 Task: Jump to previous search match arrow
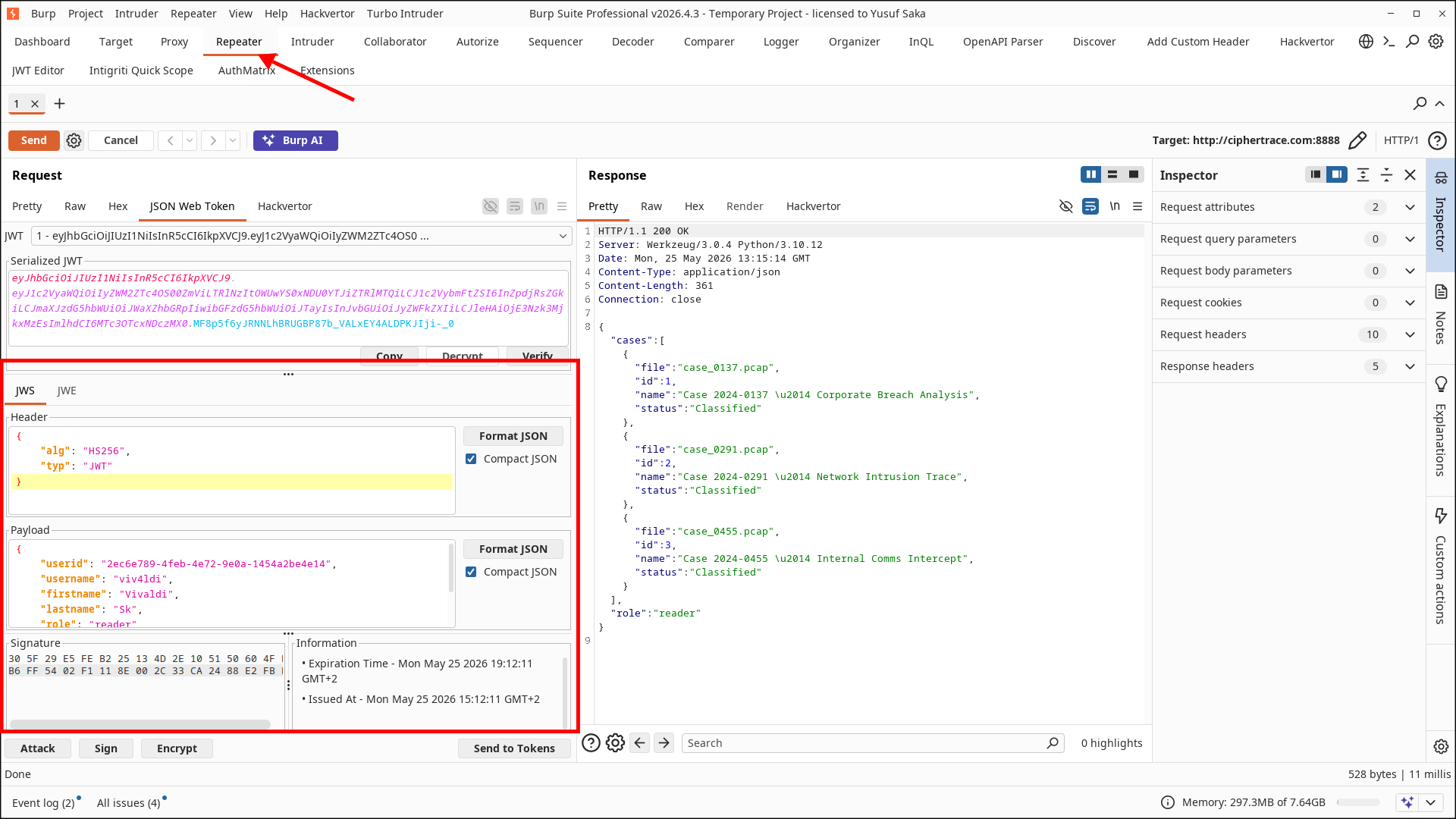click(x=639, y=743)
